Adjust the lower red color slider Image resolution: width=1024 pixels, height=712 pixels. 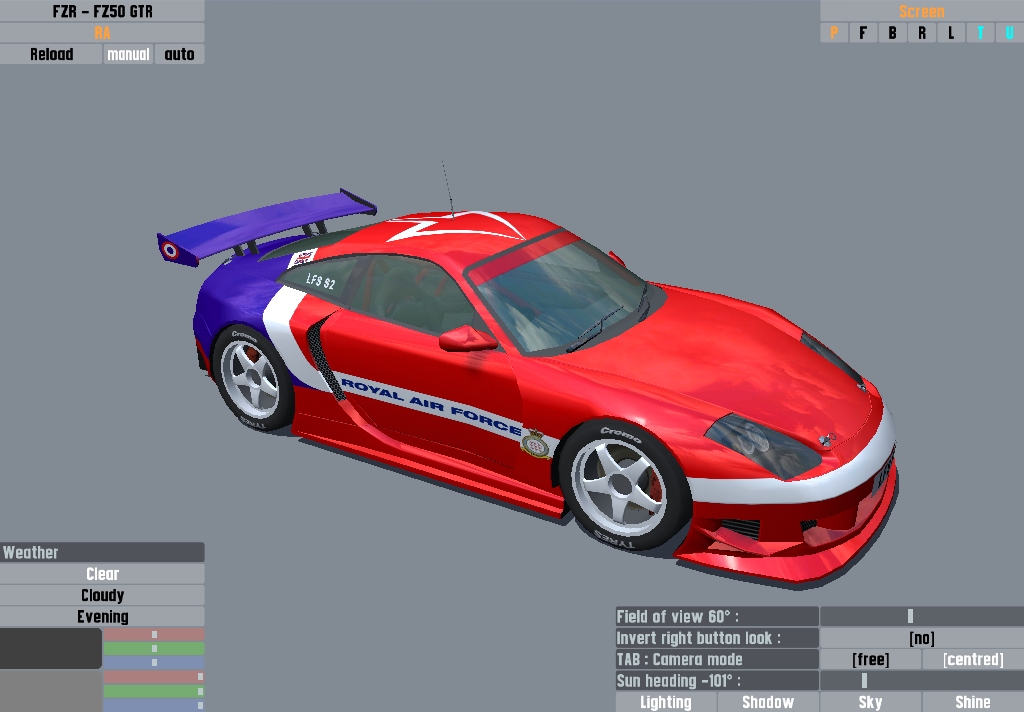(x=154, y=677)
